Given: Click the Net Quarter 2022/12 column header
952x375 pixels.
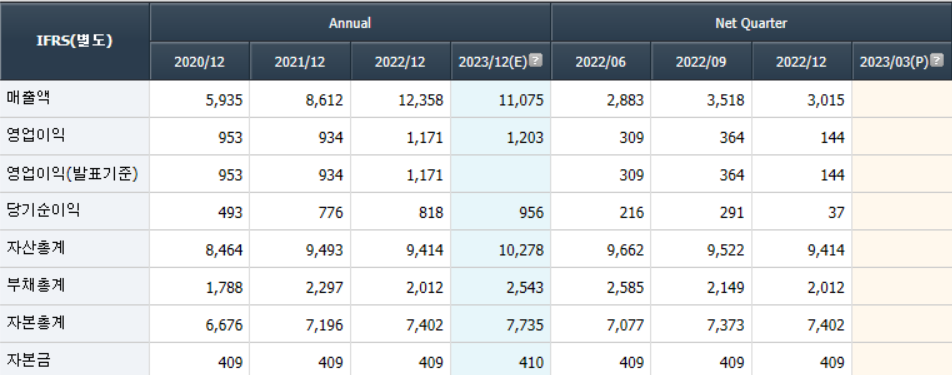Looking at the screenshot, I should (x=801, y=62).
